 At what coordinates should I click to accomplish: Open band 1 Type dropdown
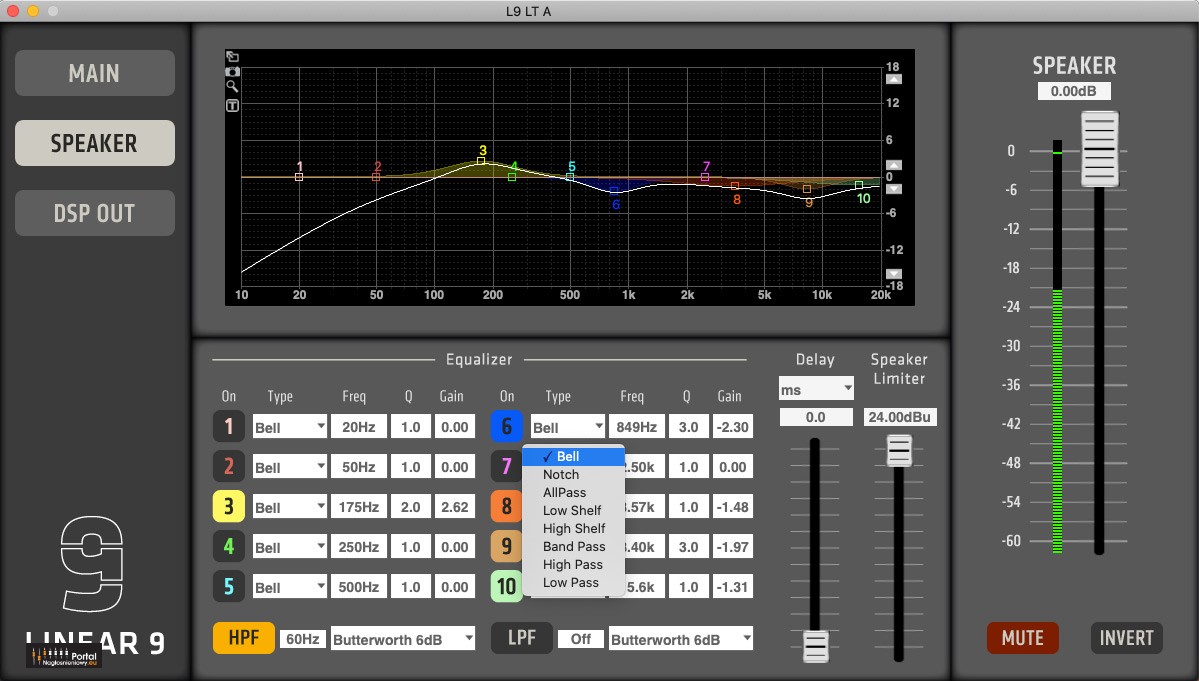290,426
